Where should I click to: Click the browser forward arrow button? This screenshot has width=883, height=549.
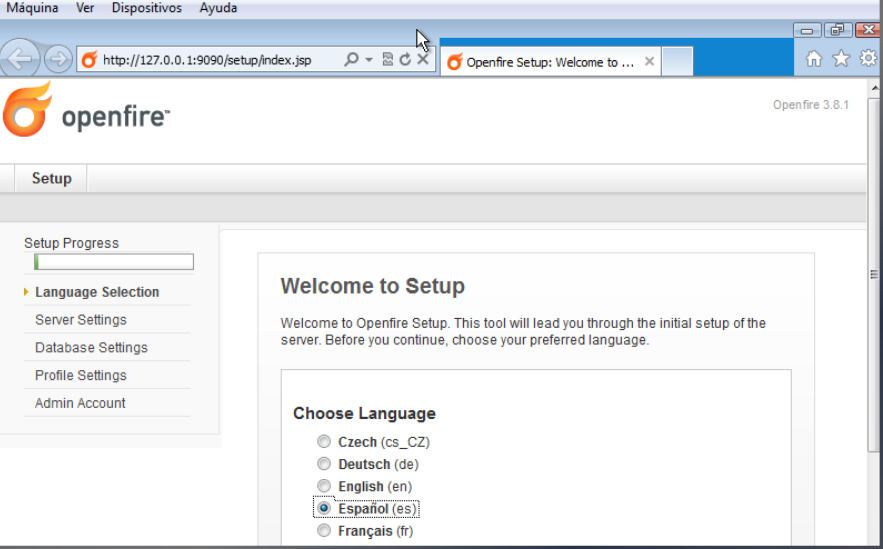(58, 59)
